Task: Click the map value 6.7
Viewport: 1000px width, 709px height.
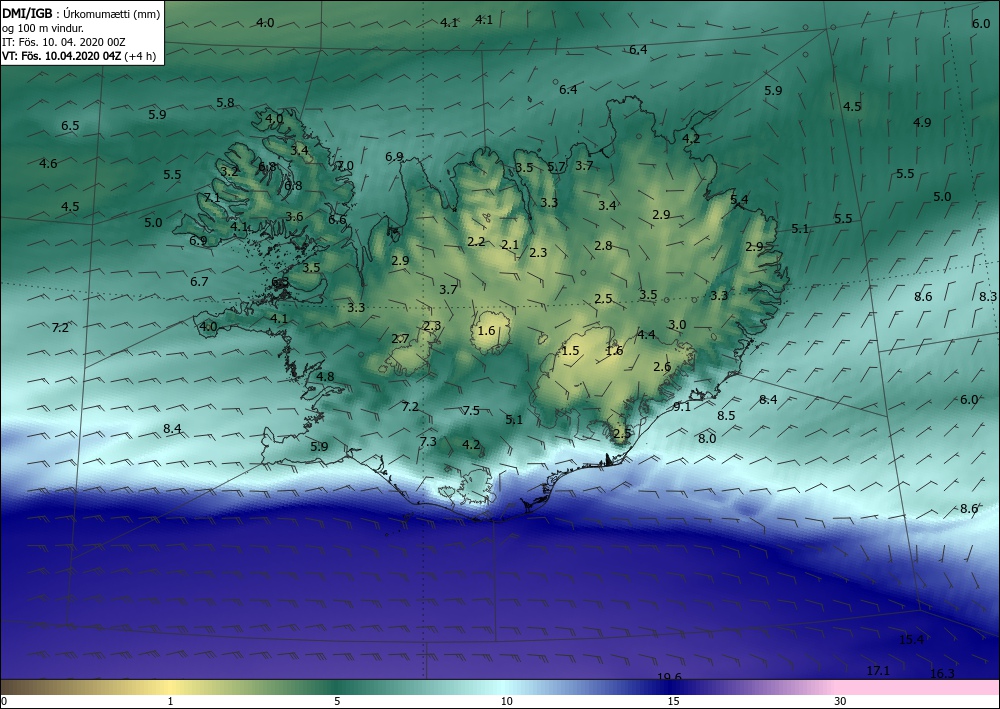Action: (x=200, y=281)
